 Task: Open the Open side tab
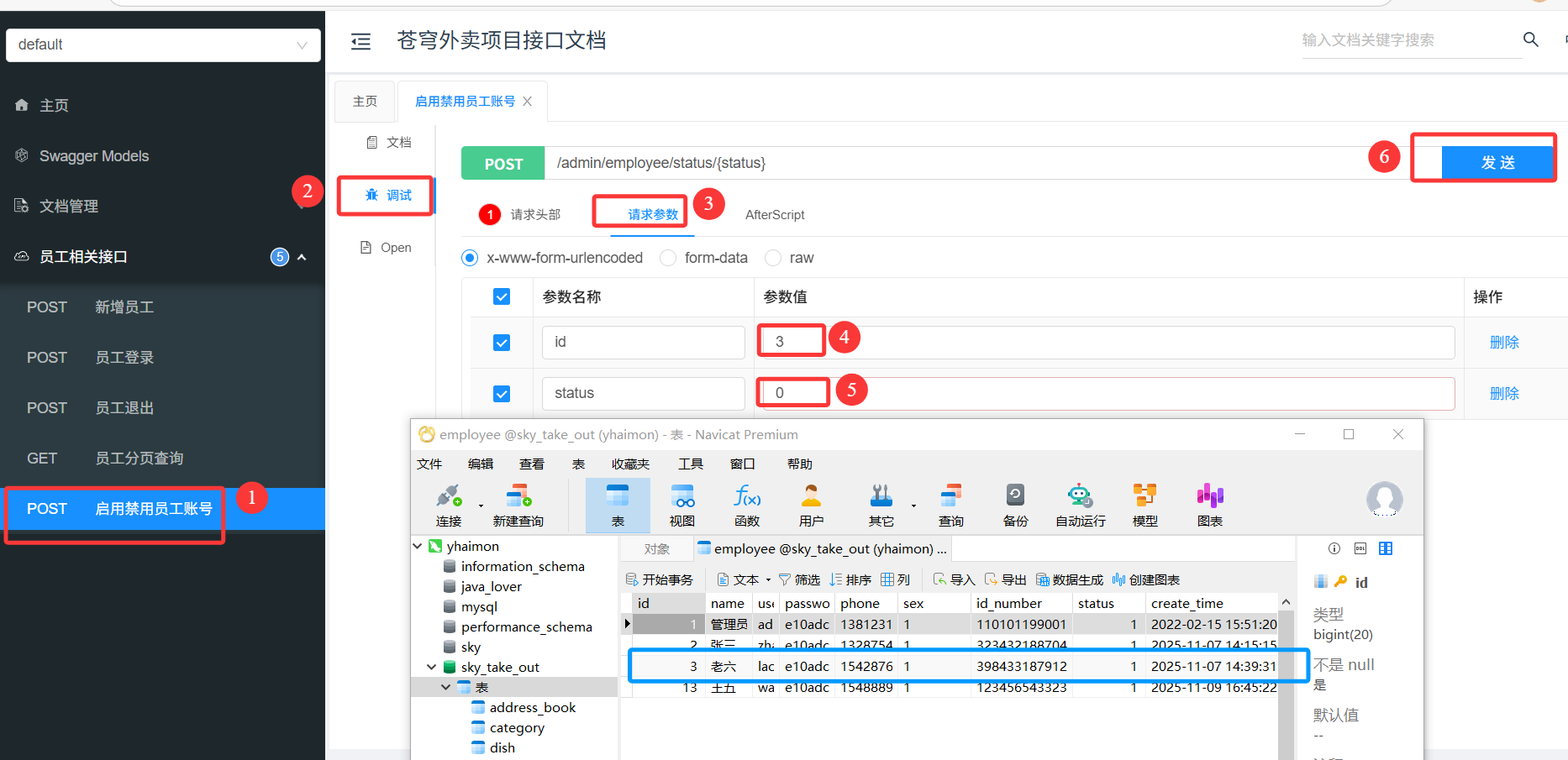[386, 248]
